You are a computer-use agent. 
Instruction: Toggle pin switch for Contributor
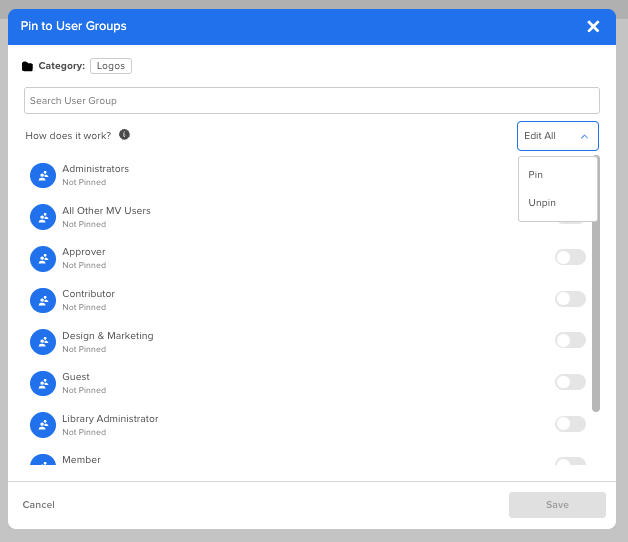570,299
